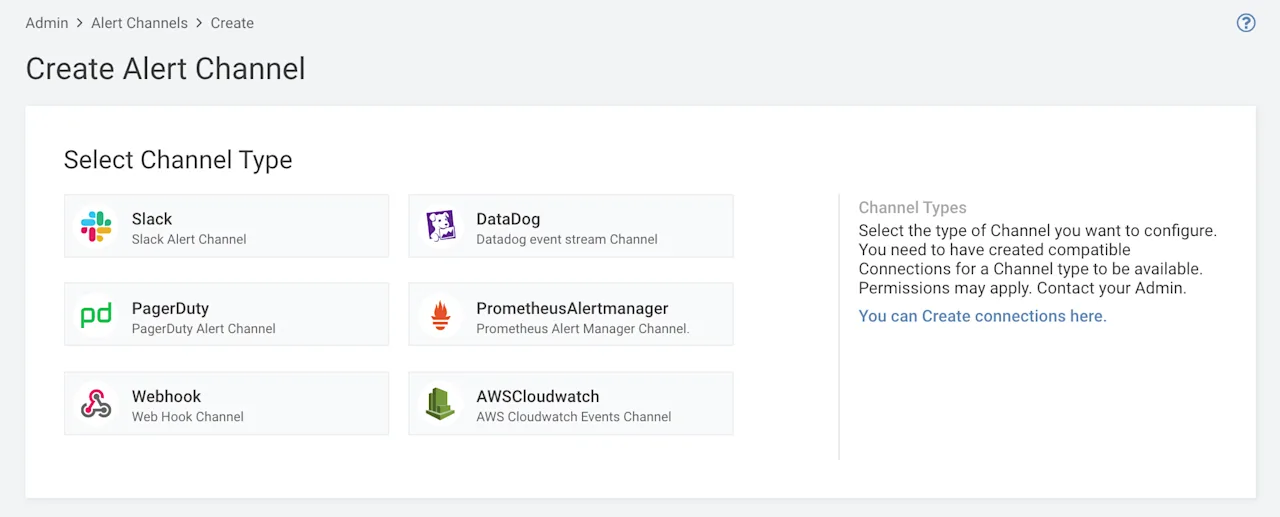Viewport: 1280px width, 517px height.
Task: Click 'Permissions may apply. Contact your Admin.' text
Action: [1022, 288]
